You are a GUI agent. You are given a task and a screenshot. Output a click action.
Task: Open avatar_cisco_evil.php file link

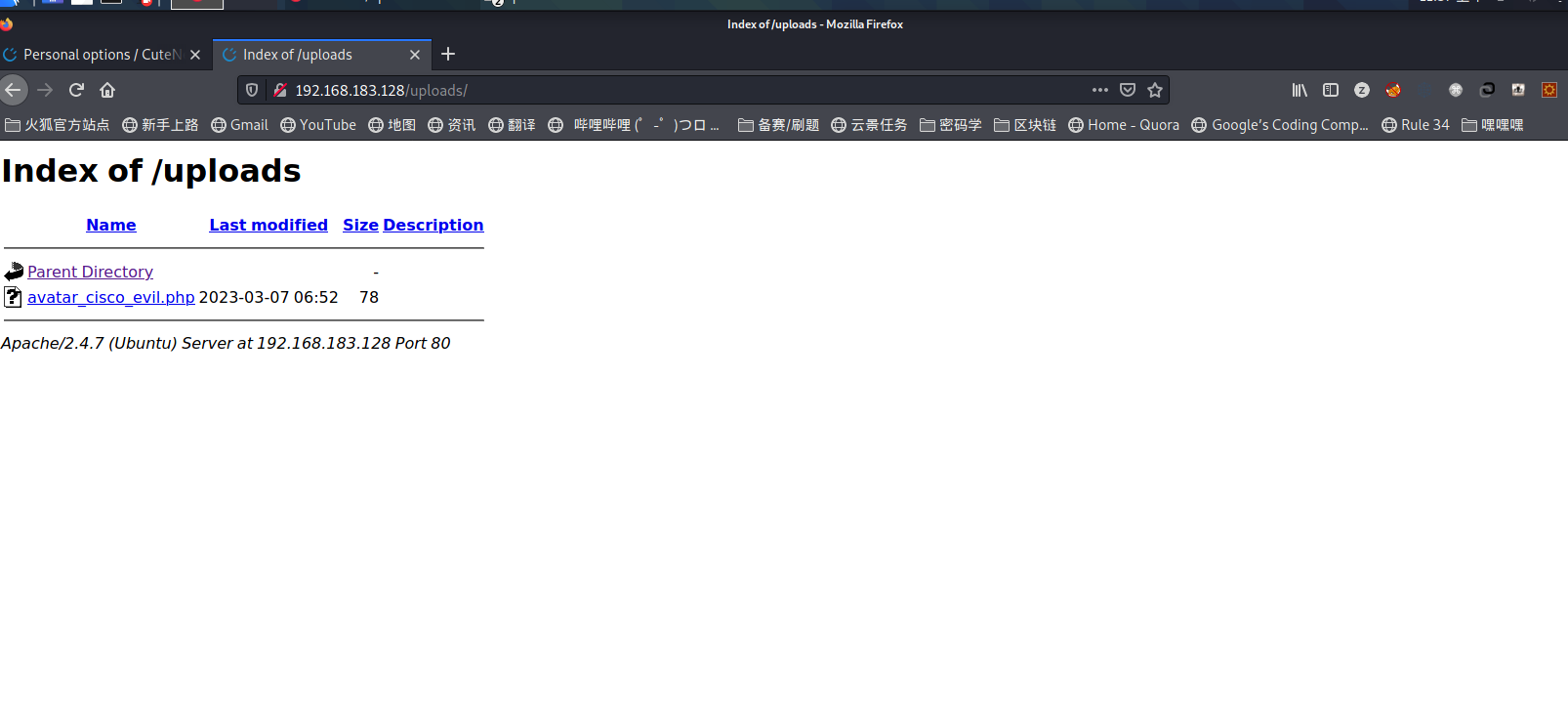(x=111, y=297)
